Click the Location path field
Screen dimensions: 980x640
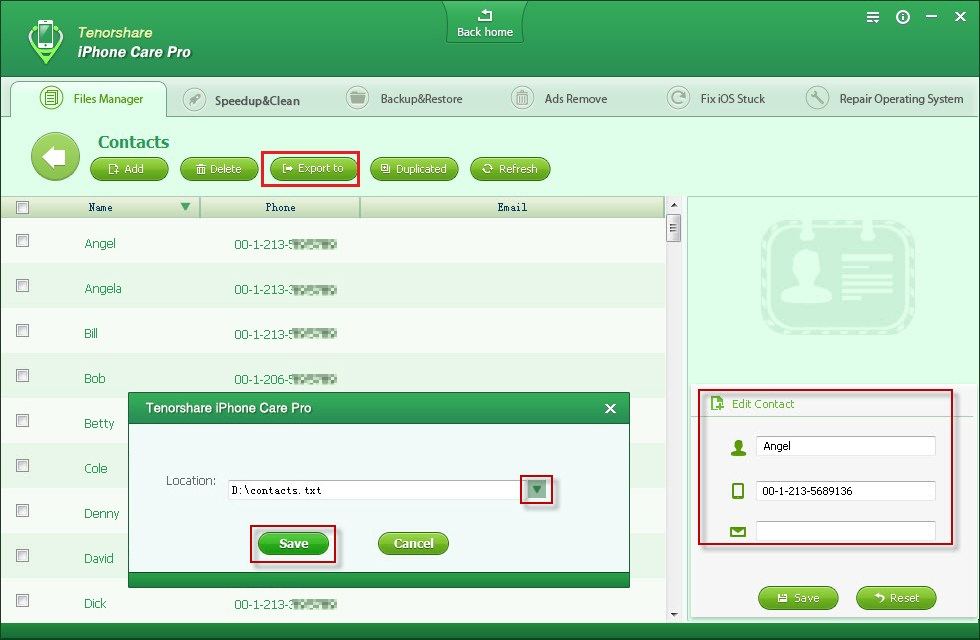375,490
